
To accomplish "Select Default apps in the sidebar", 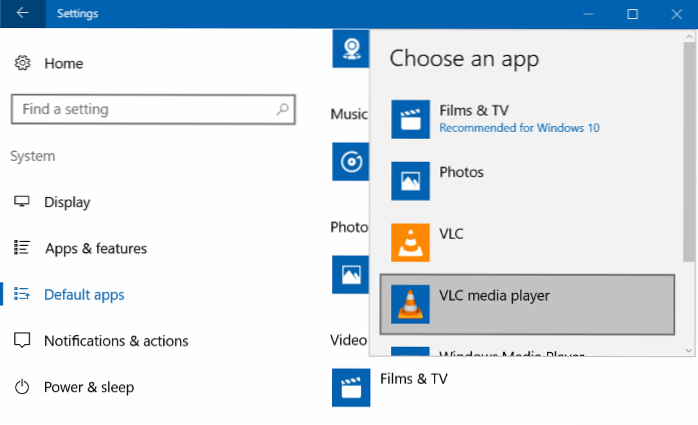I will (84, 295).
